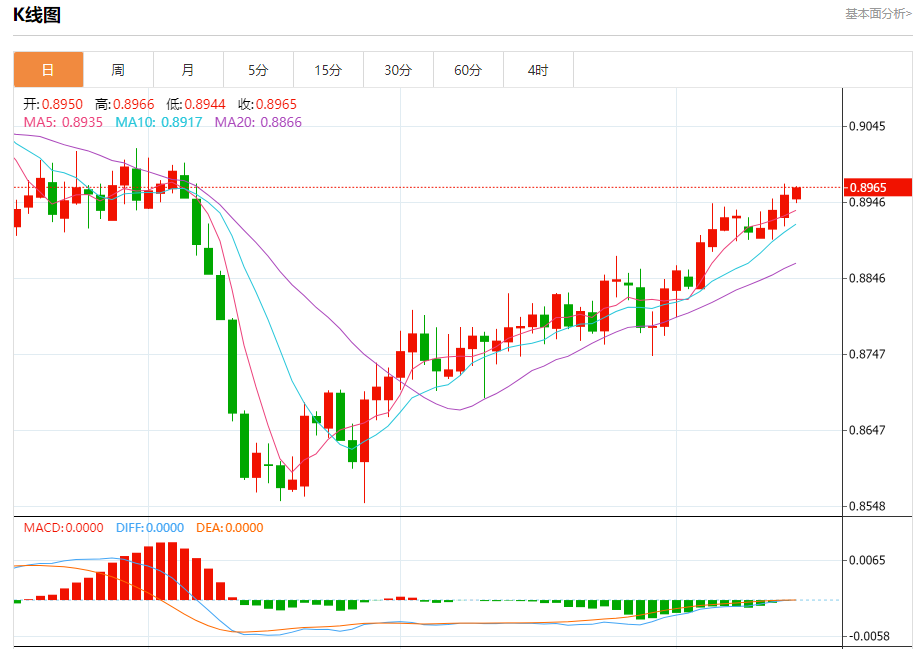Click the 0.8647 price axis label
The width and height of the screenshot is (922, 649).
(867, 430)
